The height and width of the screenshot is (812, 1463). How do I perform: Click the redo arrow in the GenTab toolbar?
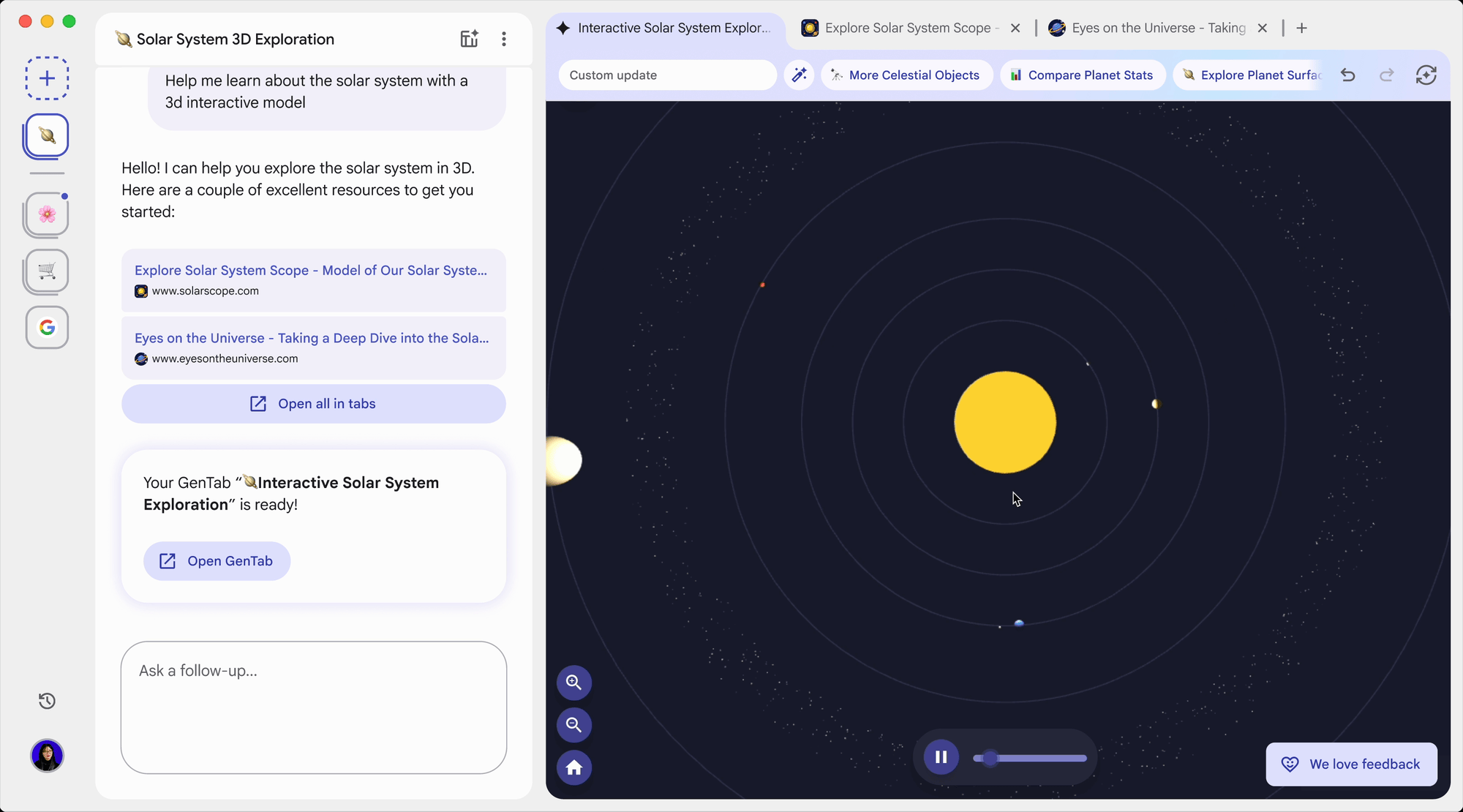1386,75
